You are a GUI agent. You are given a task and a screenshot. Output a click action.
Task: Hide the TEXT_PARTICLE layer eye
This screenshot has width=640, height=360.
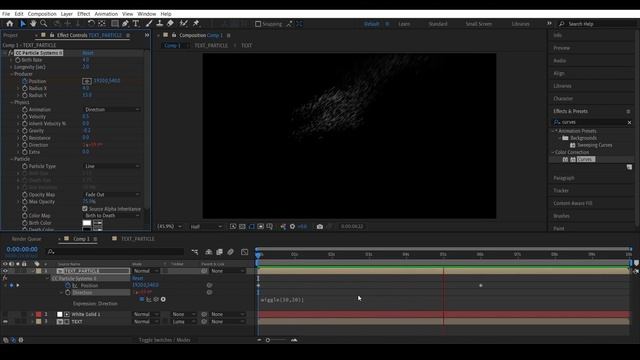(x=5, y=271)
